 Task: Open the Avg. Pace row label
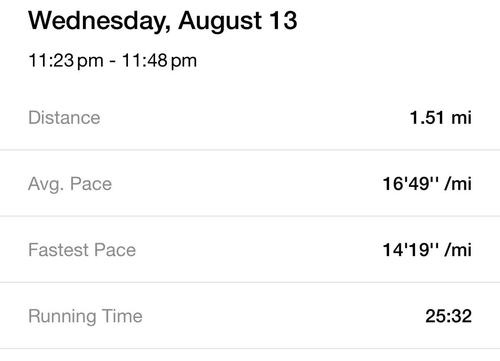point(70,184)
